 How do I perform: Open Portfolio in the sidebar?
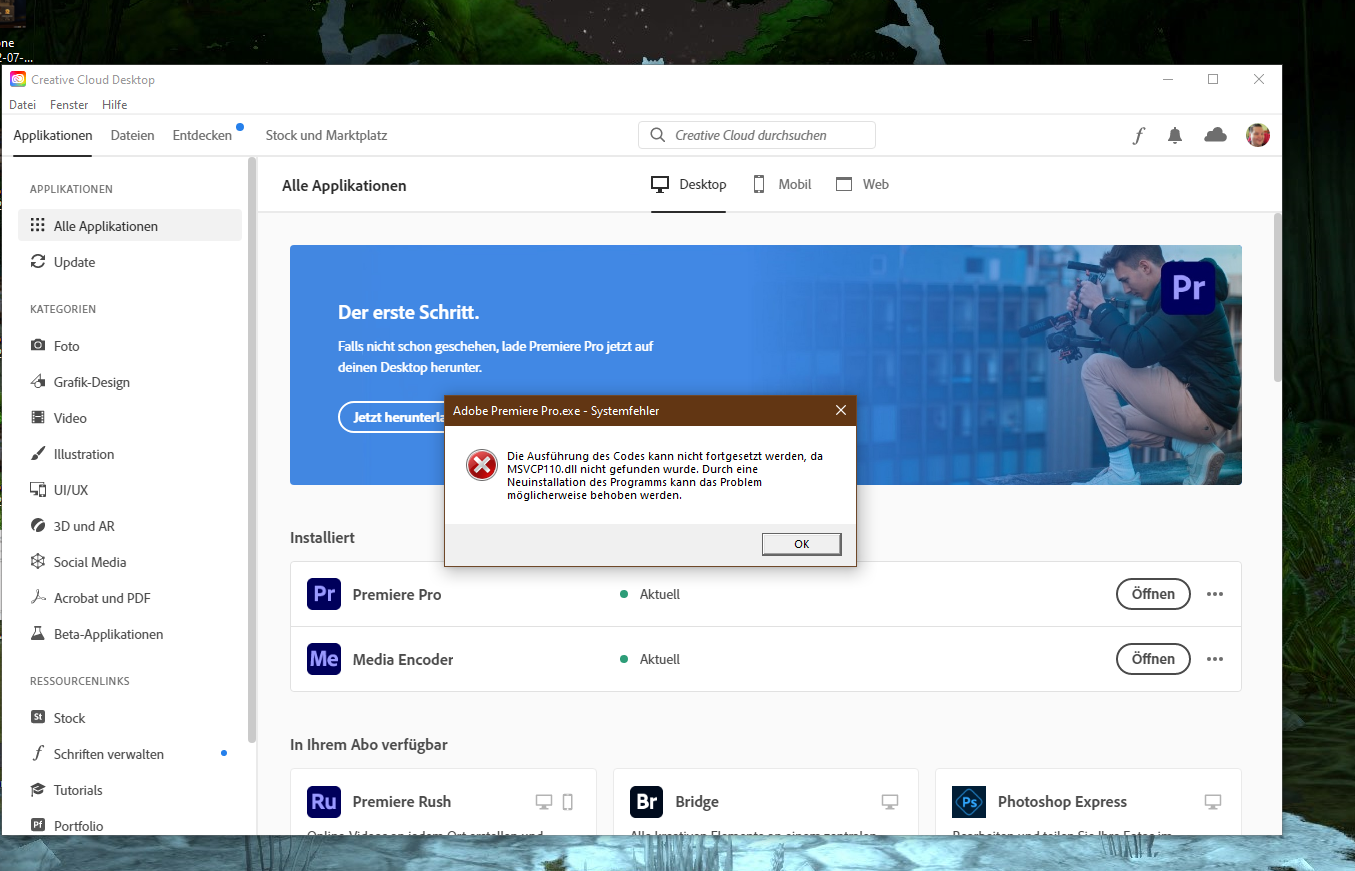pyautogui.click(x=130, y=826)
